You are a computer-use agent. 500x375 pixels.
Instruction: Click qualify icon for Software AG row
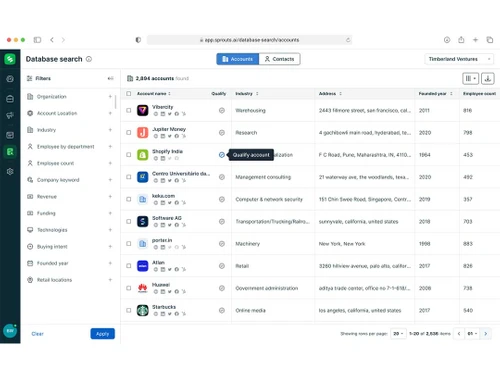222,221
